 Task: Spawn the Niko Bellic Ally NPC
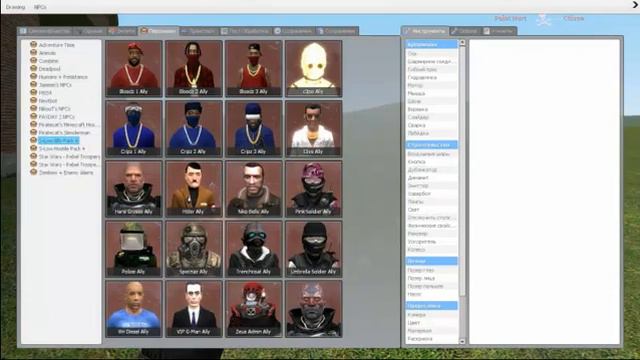coord(253,189)
